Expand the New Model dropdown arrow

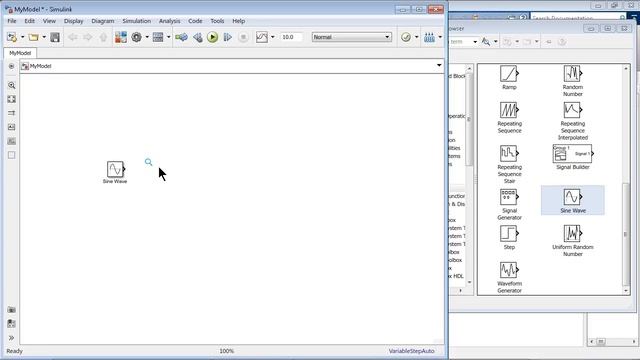22,37
